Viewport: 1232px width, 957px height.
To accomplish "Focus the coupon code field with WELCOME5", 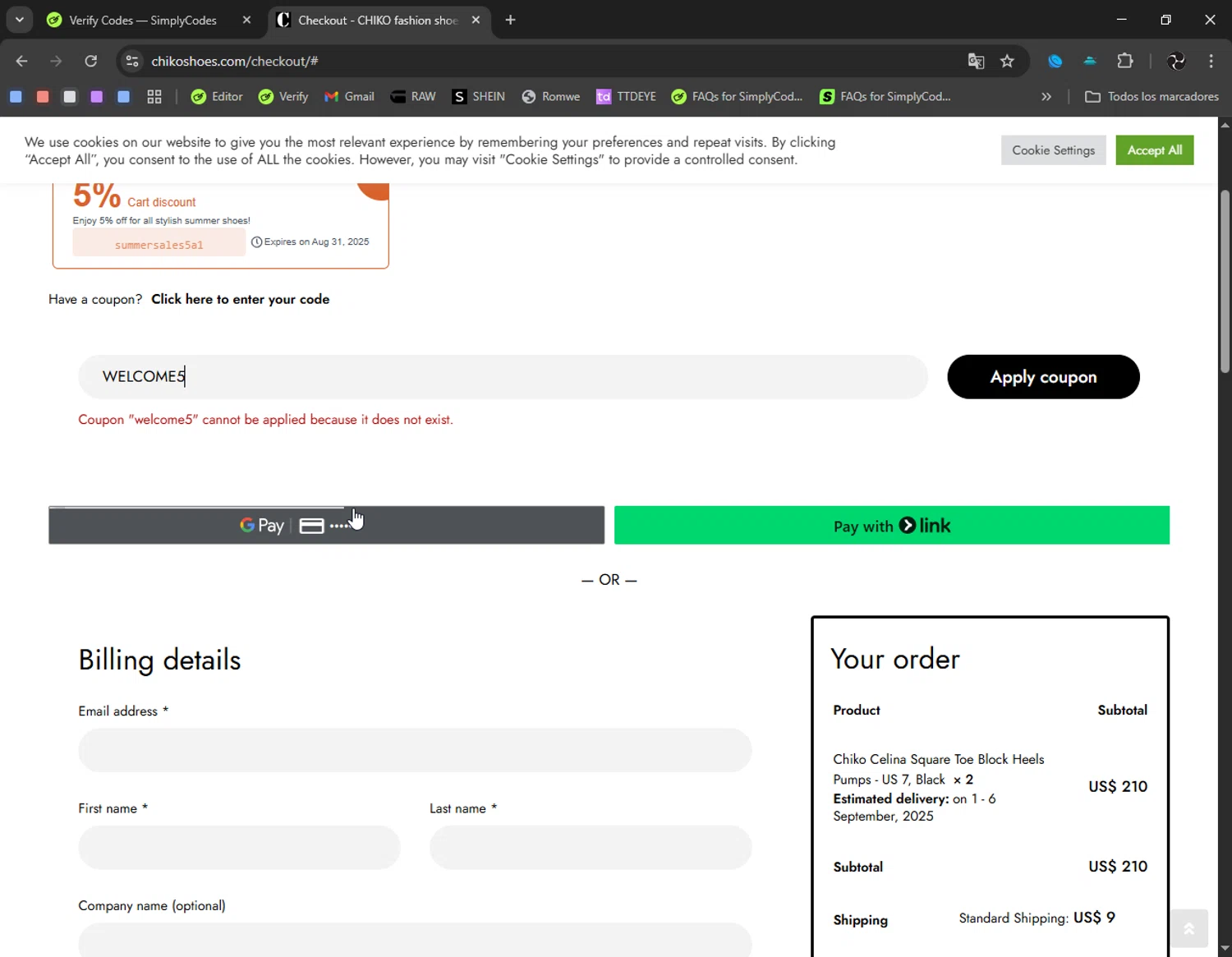I will (x=503, y=377).
